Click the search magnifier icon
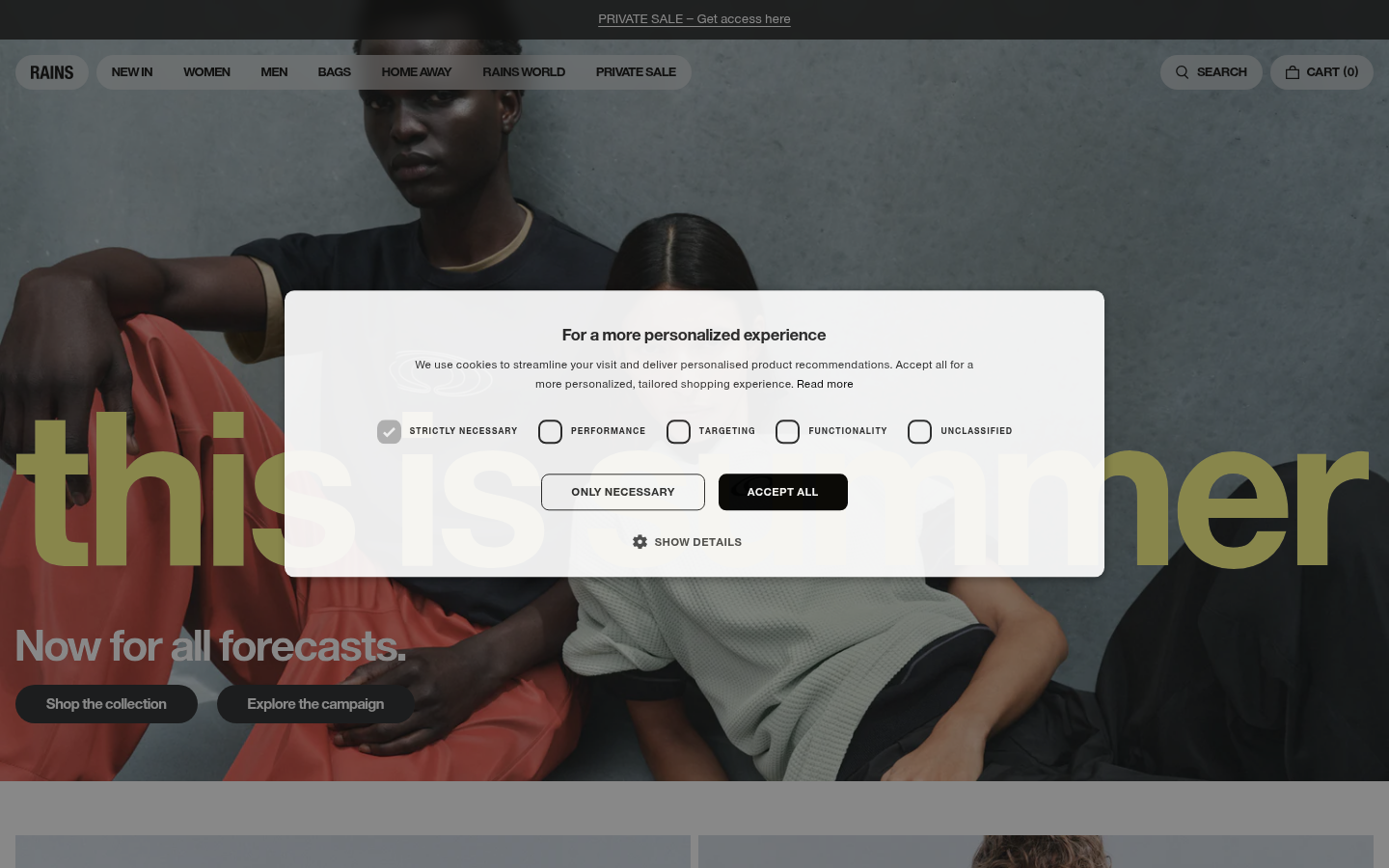The height and width of the screenshot is (868, 1389). 1182,72
